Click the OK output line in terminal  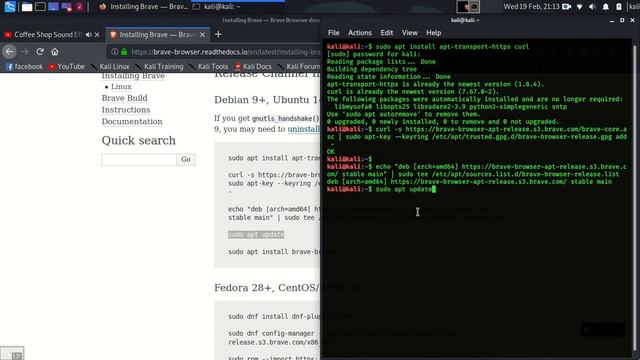[x=331, y=151]
